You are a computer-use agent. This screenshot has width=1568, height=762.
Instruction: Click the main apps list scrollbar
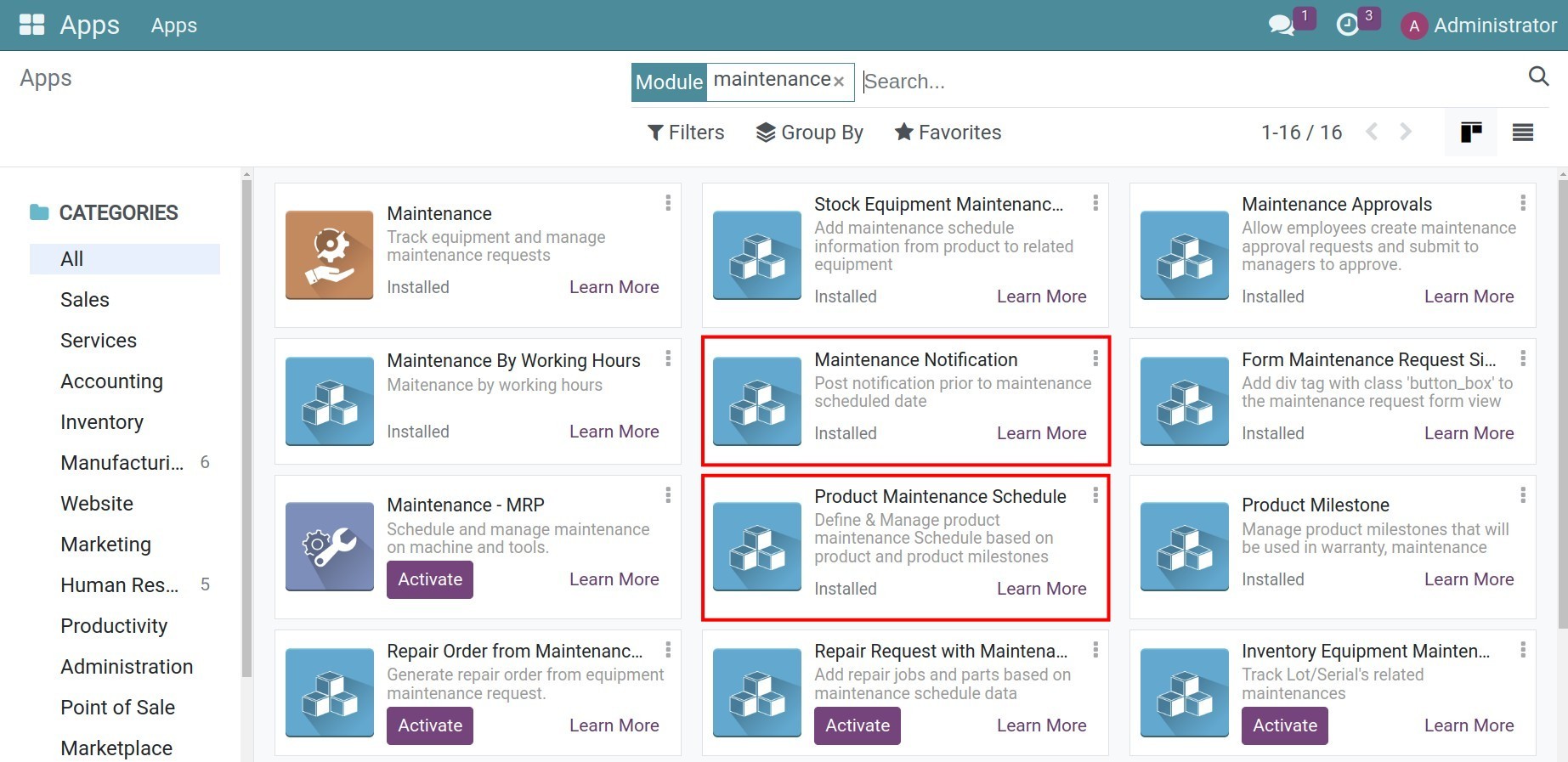1563,404
